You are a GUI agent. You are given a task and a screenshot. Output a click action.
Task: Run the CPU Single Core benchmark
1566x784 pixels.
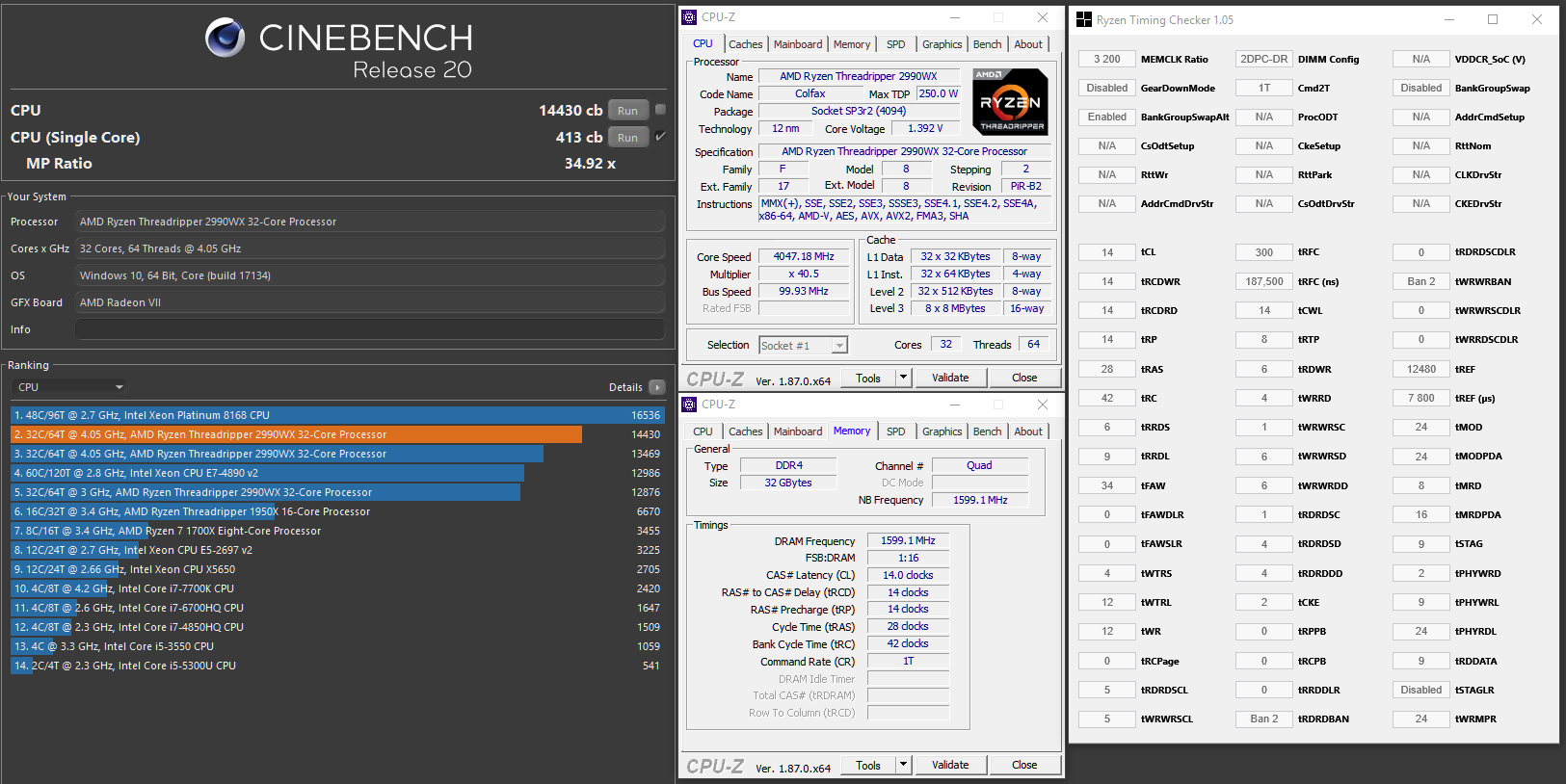pyautogui.click(x=627, y=138)
